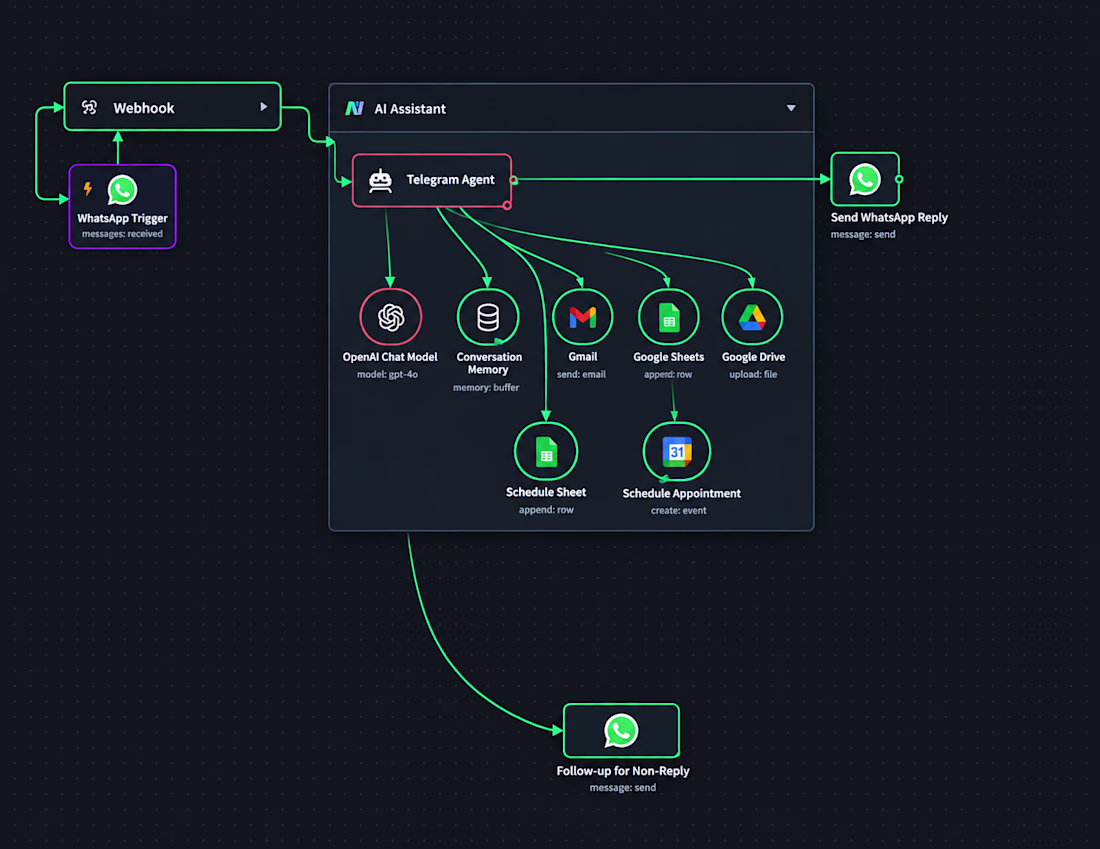The image size is (1100, 849).
Task: Click the Google Drive label
Action: point(753,356)
